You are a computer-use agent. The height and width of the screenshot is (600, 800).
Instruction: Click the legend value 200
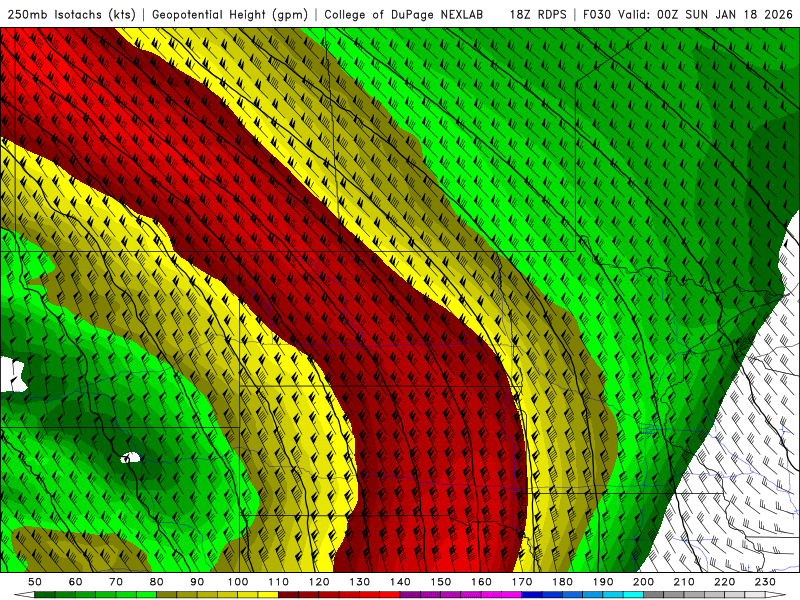643,582
